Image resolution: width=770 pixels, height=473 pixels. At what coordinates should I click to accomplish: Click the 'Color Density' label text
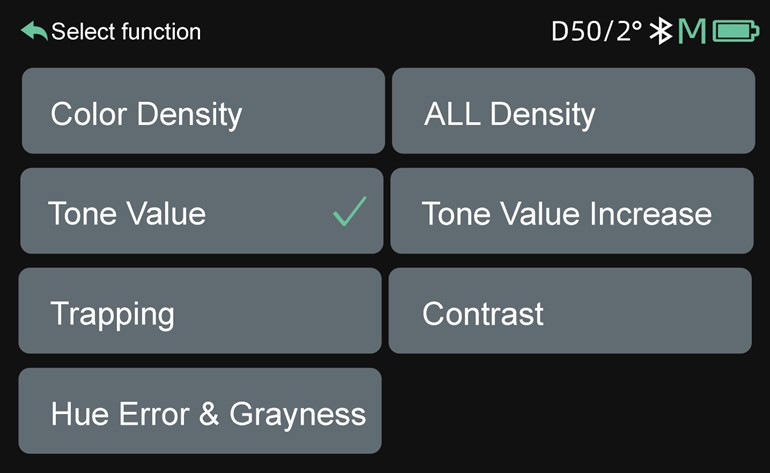[146, 115]
